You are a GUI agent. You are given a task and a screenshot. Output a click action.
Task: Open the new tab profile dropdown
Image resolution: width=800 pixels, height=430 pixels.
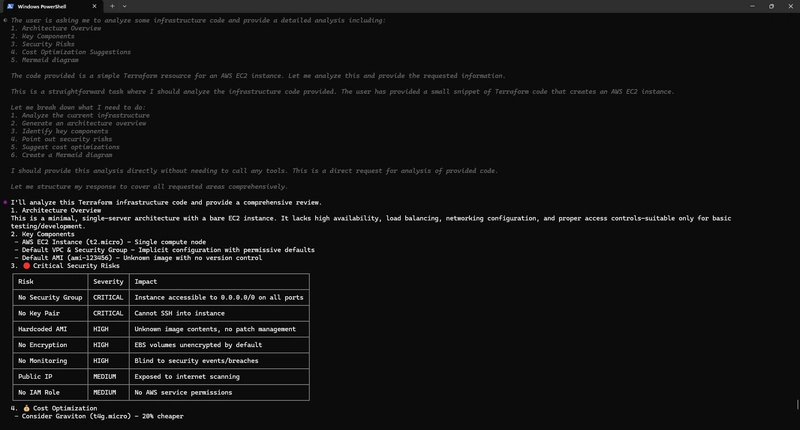(125, 6)
